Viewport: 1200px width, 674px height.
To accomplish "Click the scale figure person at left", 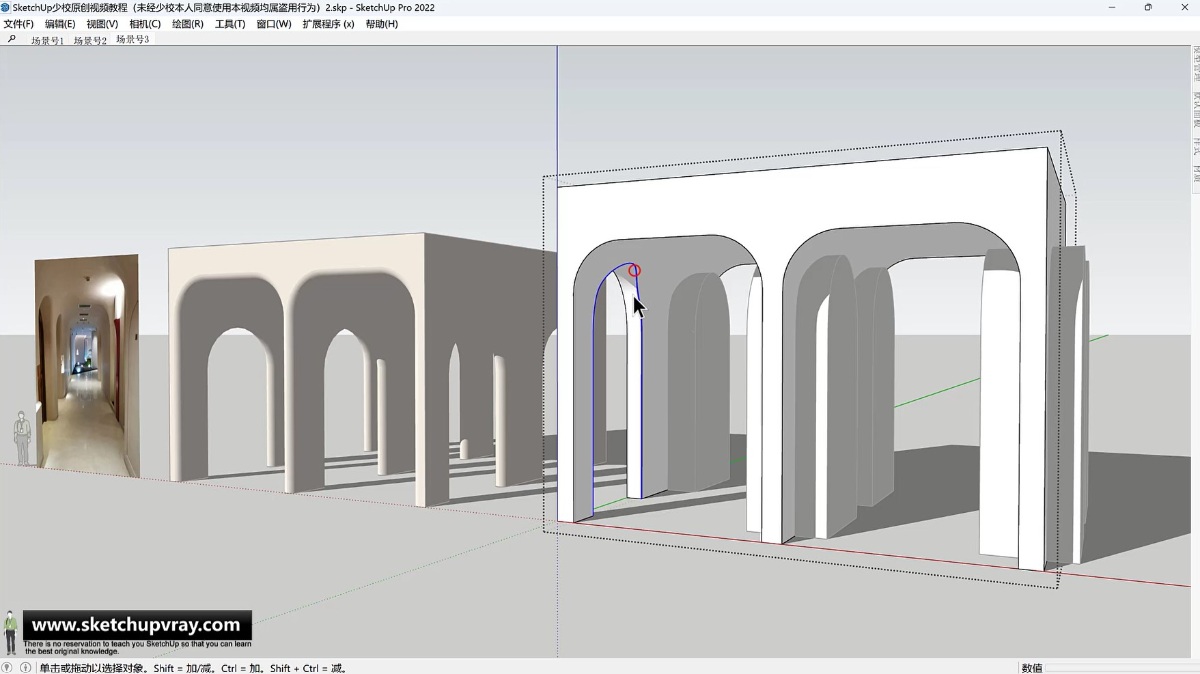I will click(21, 438).
